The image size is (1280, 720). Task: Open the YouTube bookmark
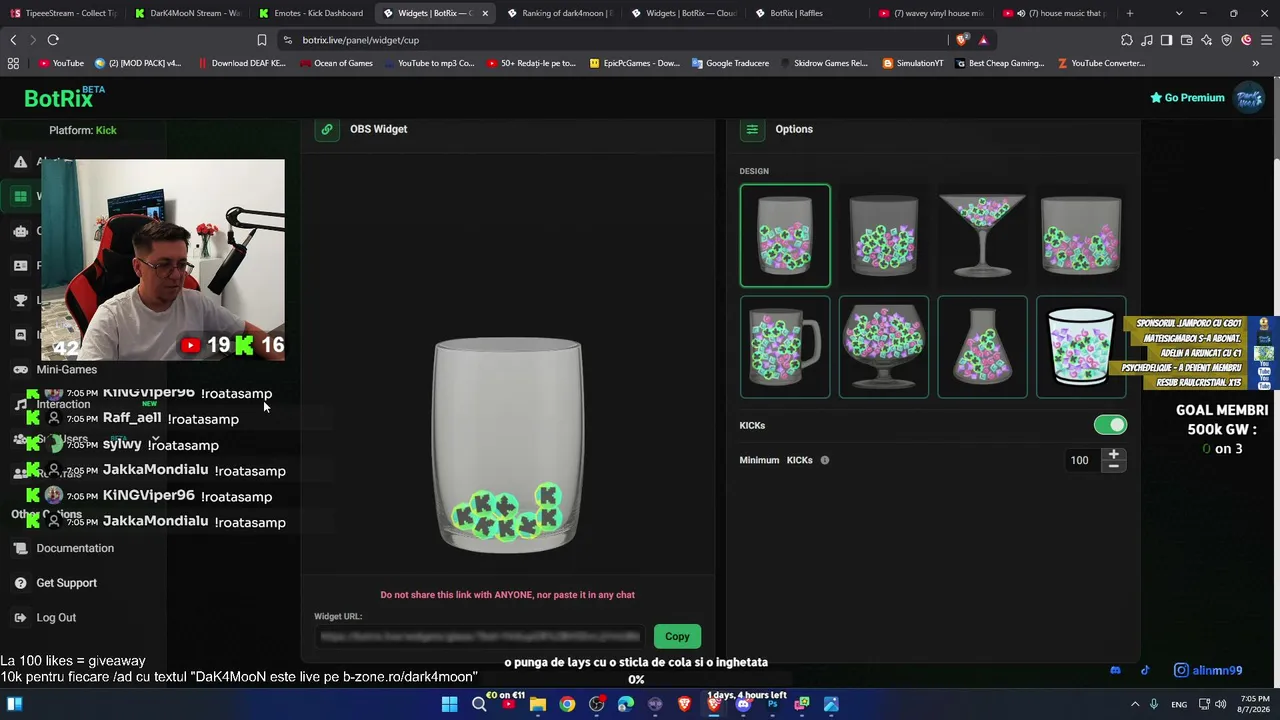(61, 63)
